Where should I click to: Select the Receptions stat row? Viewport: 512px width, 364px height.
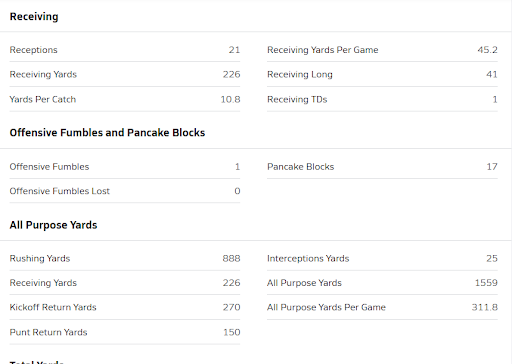click(125, 50)
